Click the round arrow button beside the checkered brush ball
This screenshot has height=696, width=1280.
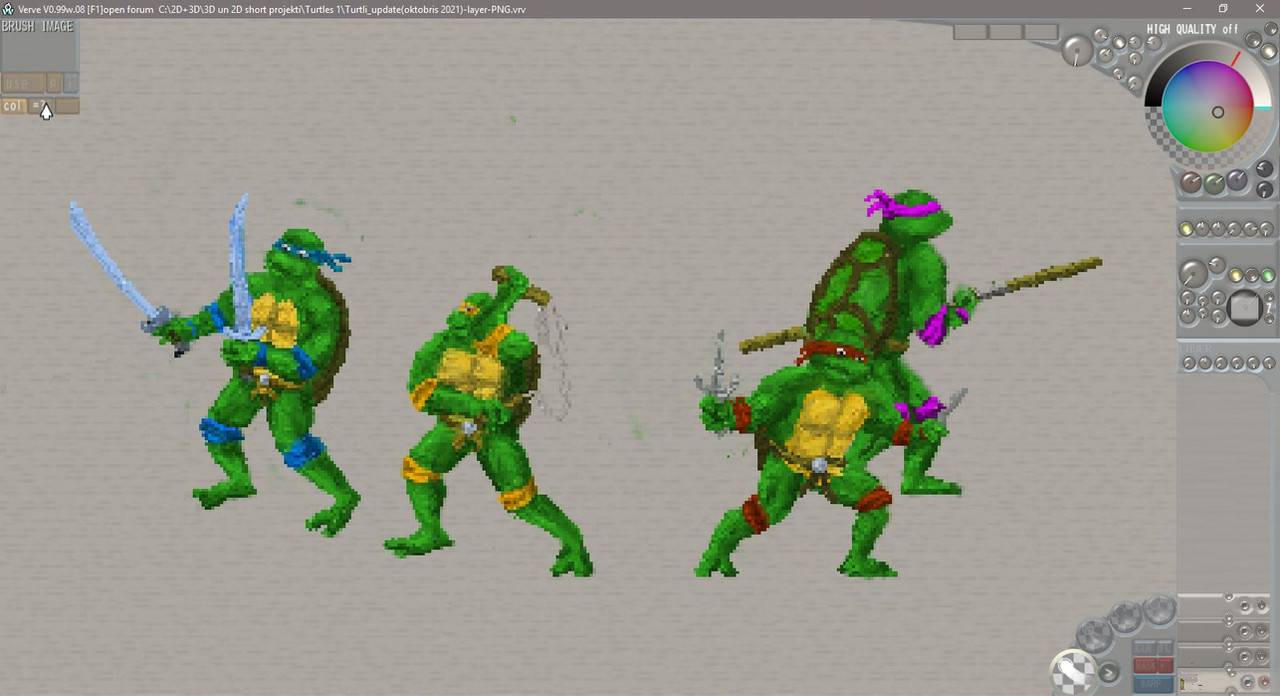coord(1109,672)
